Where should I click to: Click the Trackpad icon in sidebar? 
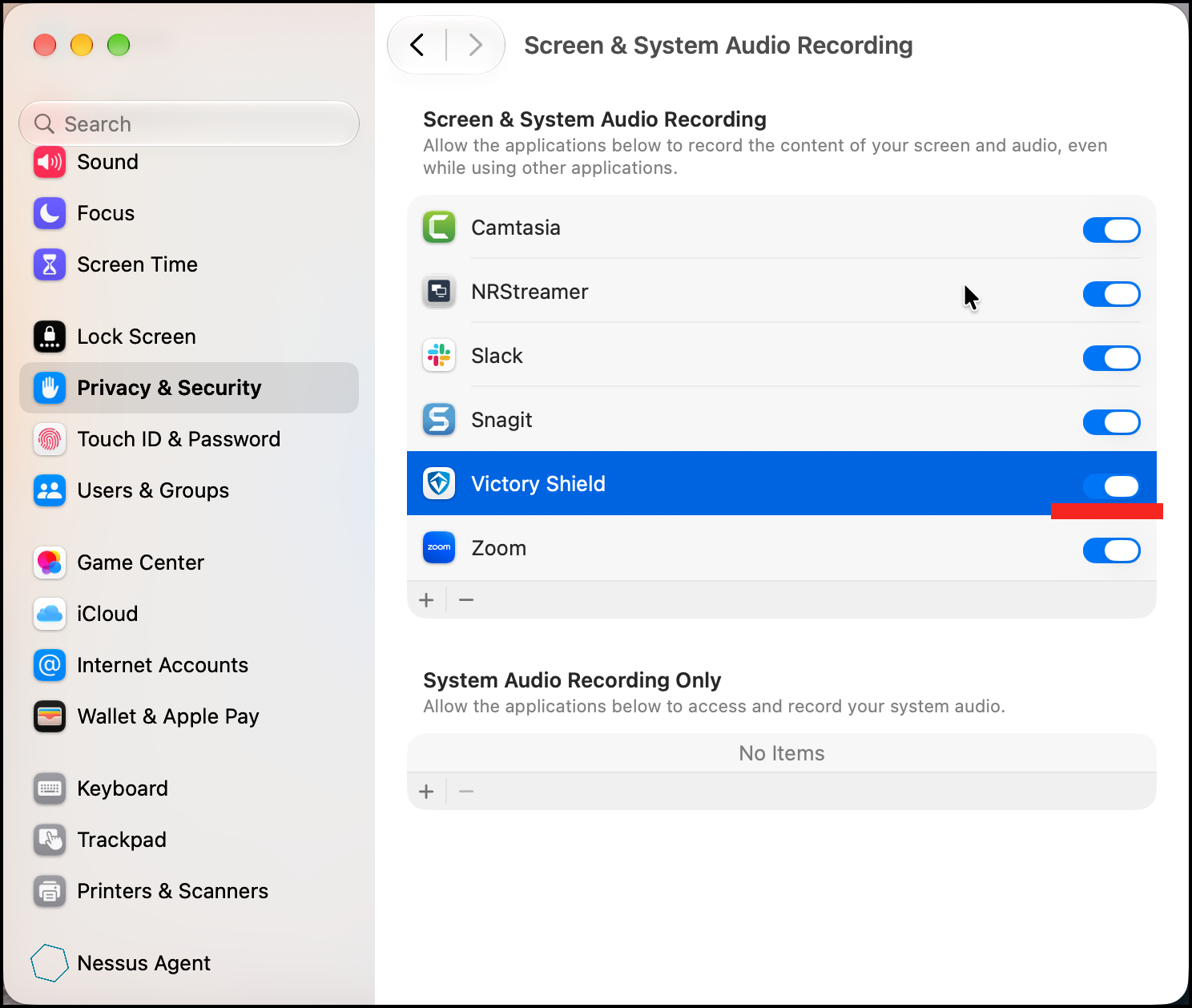[50, 840]
